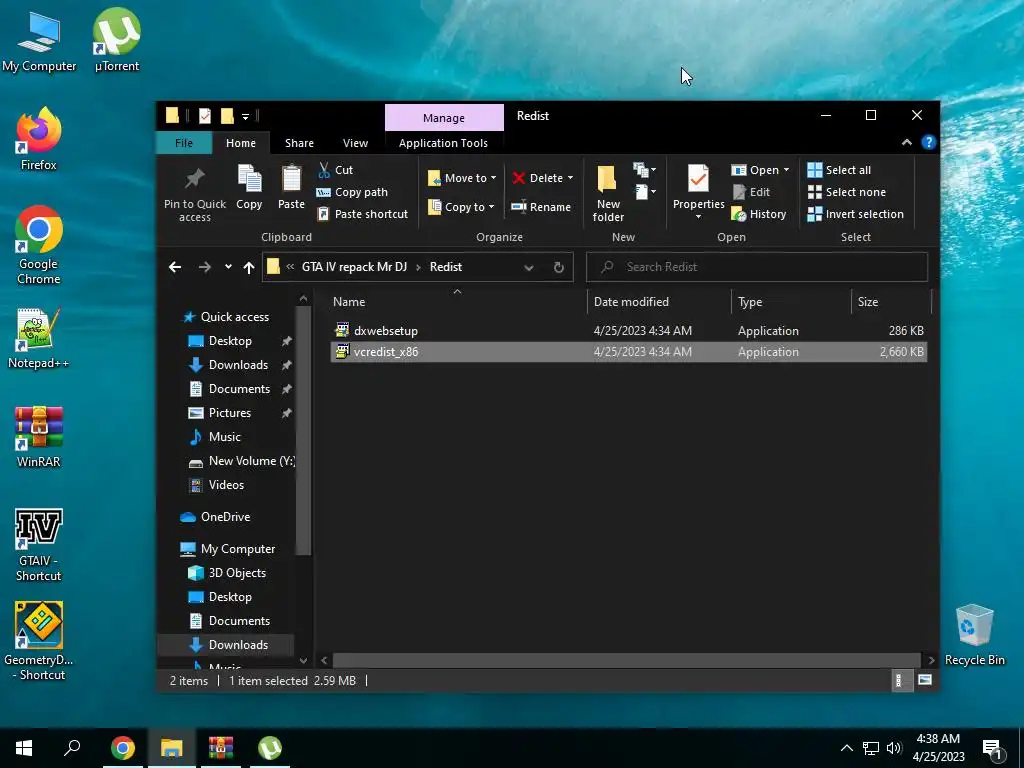
Task: Switch to the Home ribbon tab
Action: pyautogui.click(x=241, y=143)
